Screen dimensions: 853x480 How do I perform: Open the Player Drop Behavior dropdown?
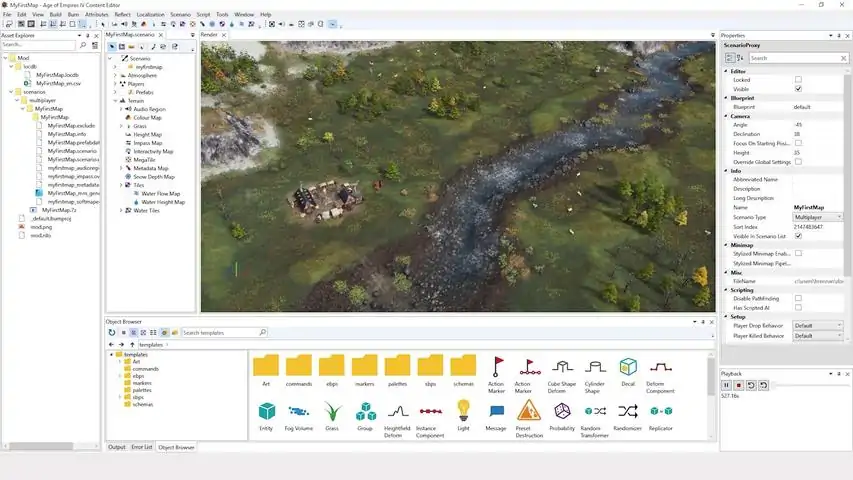coord(818,325)
